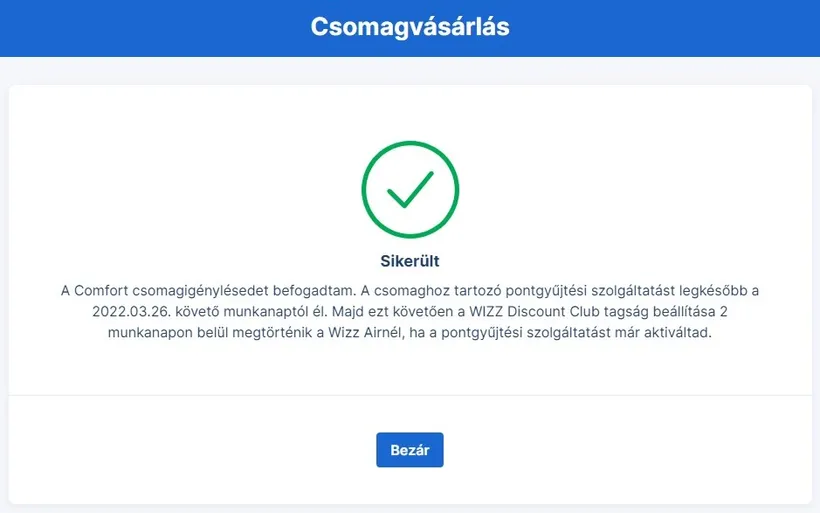Select the bold Sikerült heading

click(x=410, y=262)
